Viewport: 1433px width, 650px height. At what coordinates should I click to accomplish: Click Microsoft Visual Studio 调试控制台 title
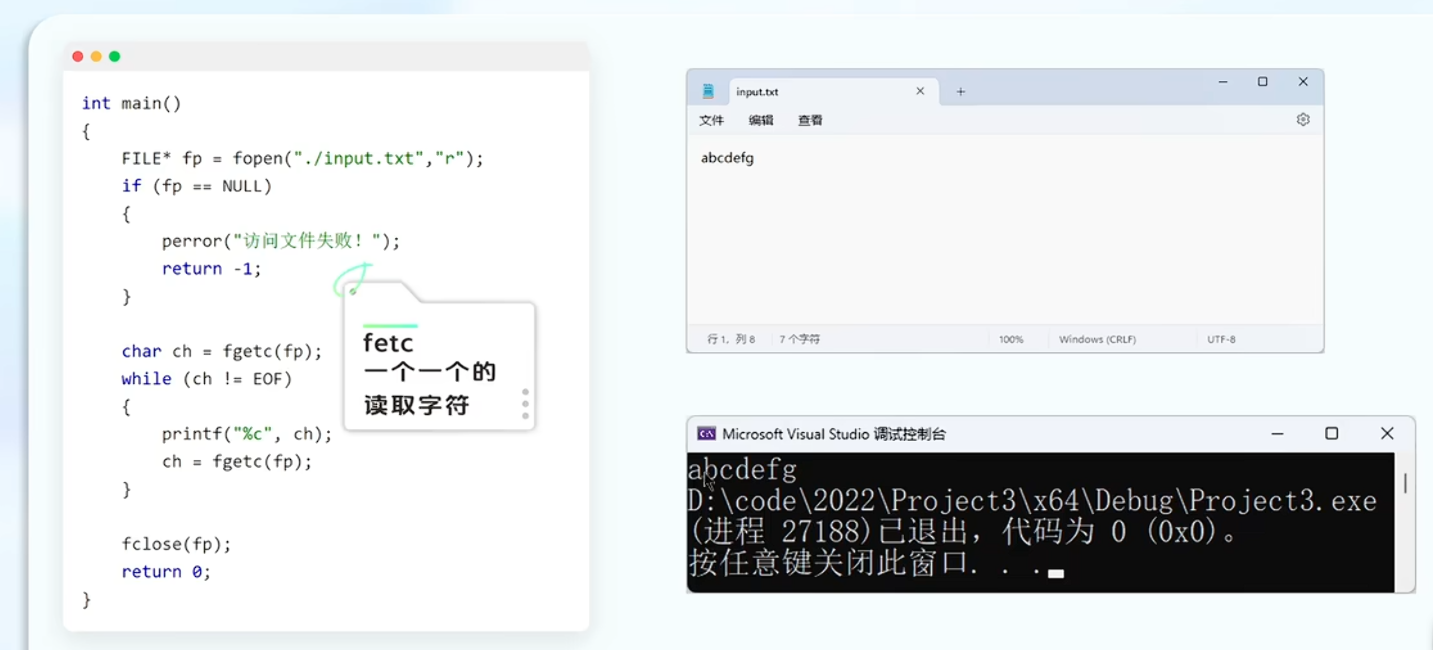[834, 434]
